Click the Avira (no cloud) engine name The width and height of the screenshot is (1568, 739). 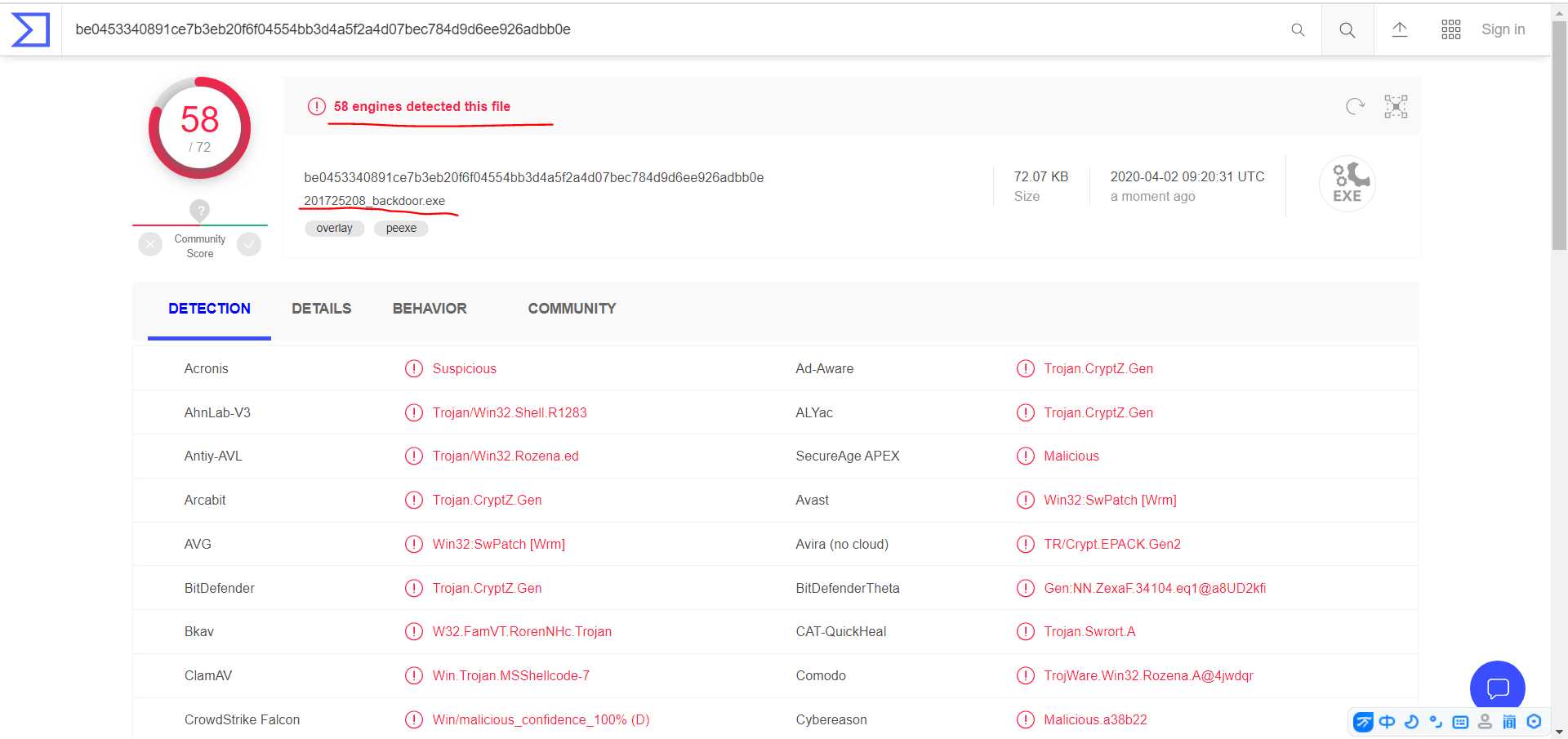coord(842,545)
